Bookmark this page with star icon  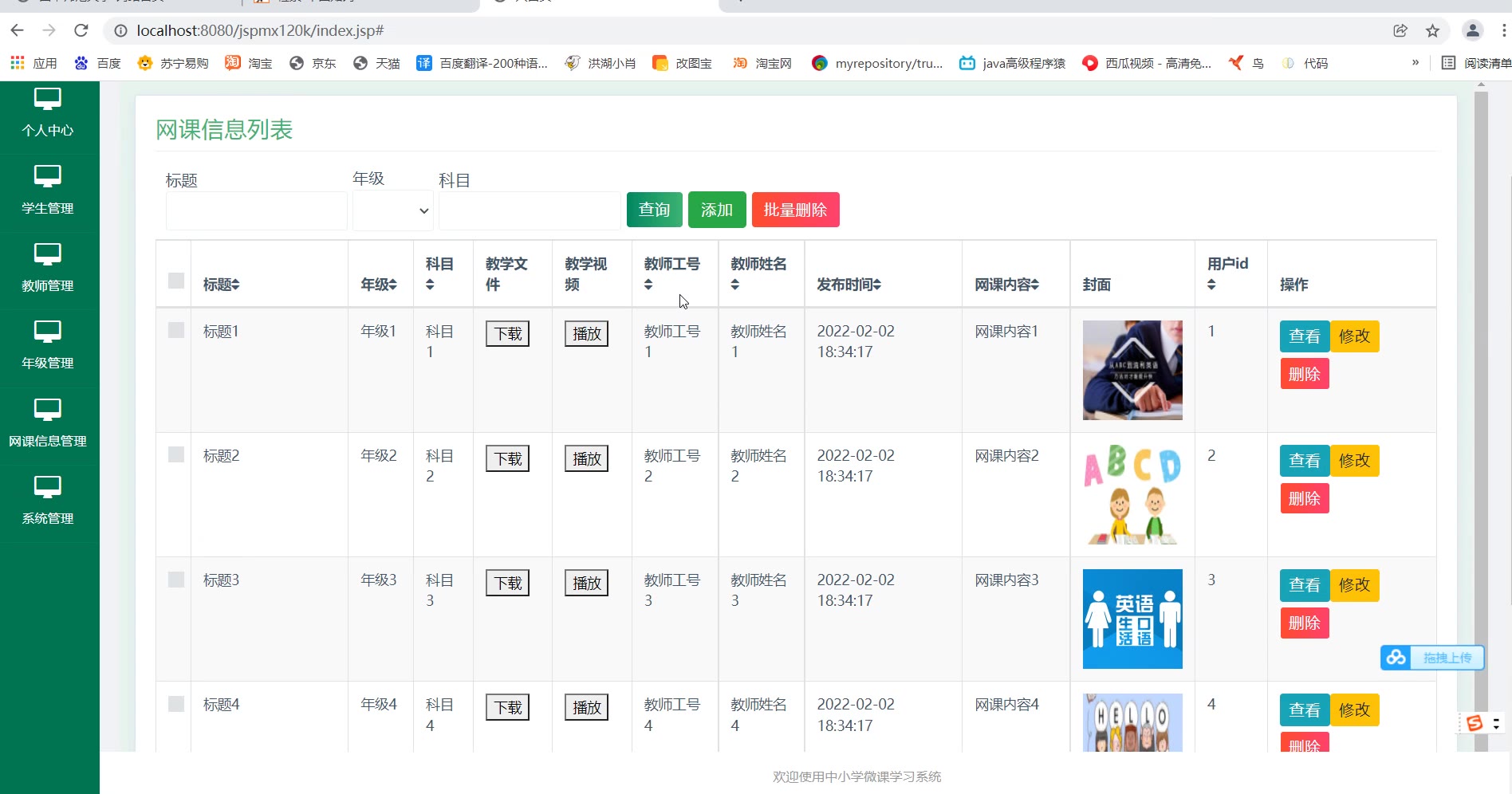[1432, 30]
